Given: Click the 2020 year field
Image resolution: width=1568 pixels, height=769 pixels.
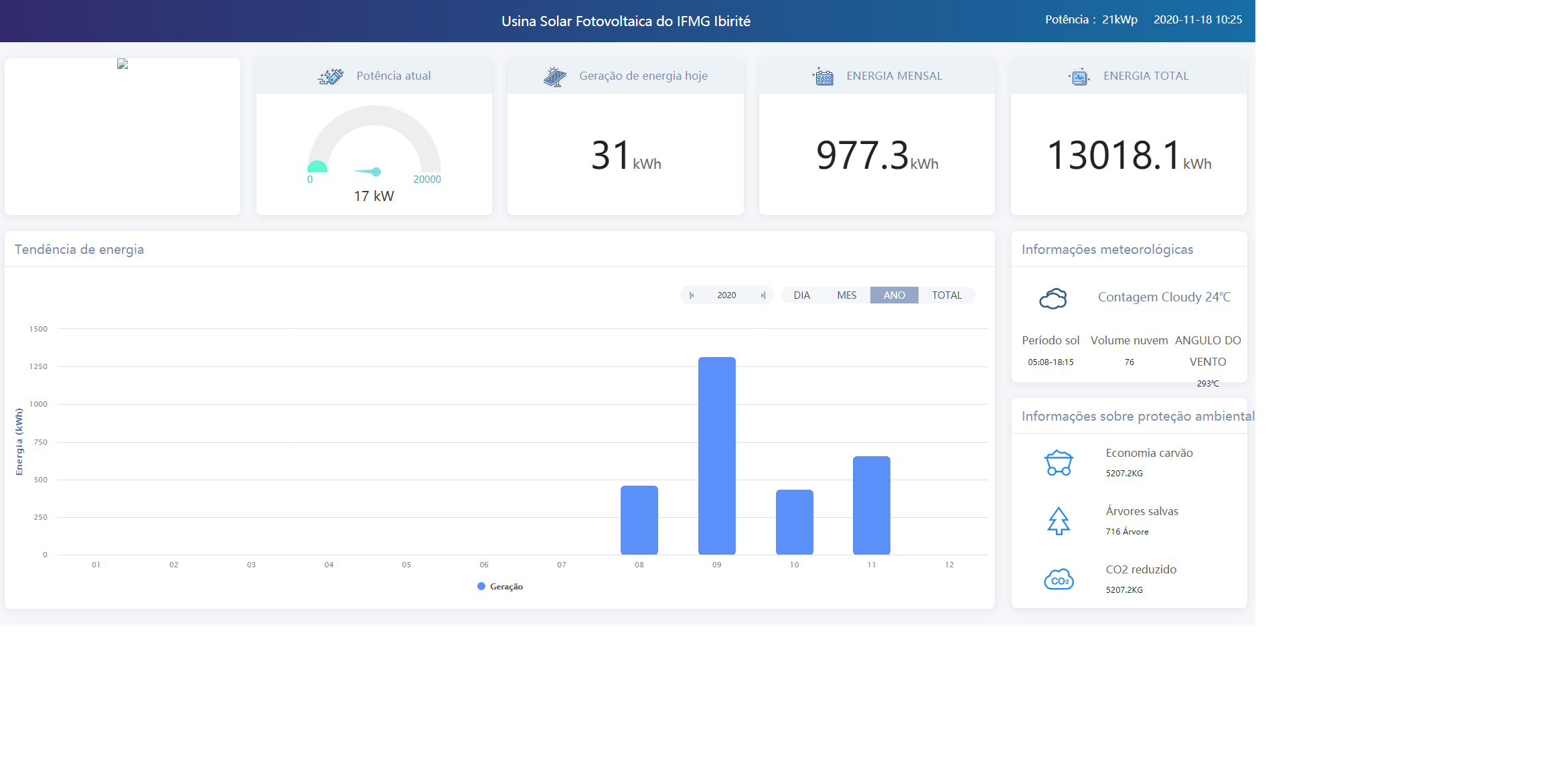Looking at the screenshot, I should tap(726, 295).
